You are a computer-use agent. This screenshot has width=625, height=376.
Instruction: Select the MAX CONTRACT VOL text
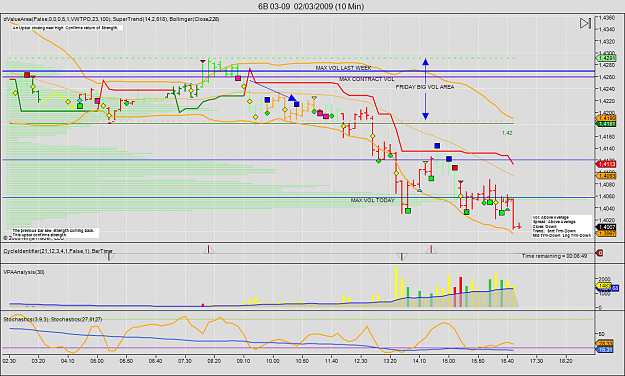click(367, 79)
